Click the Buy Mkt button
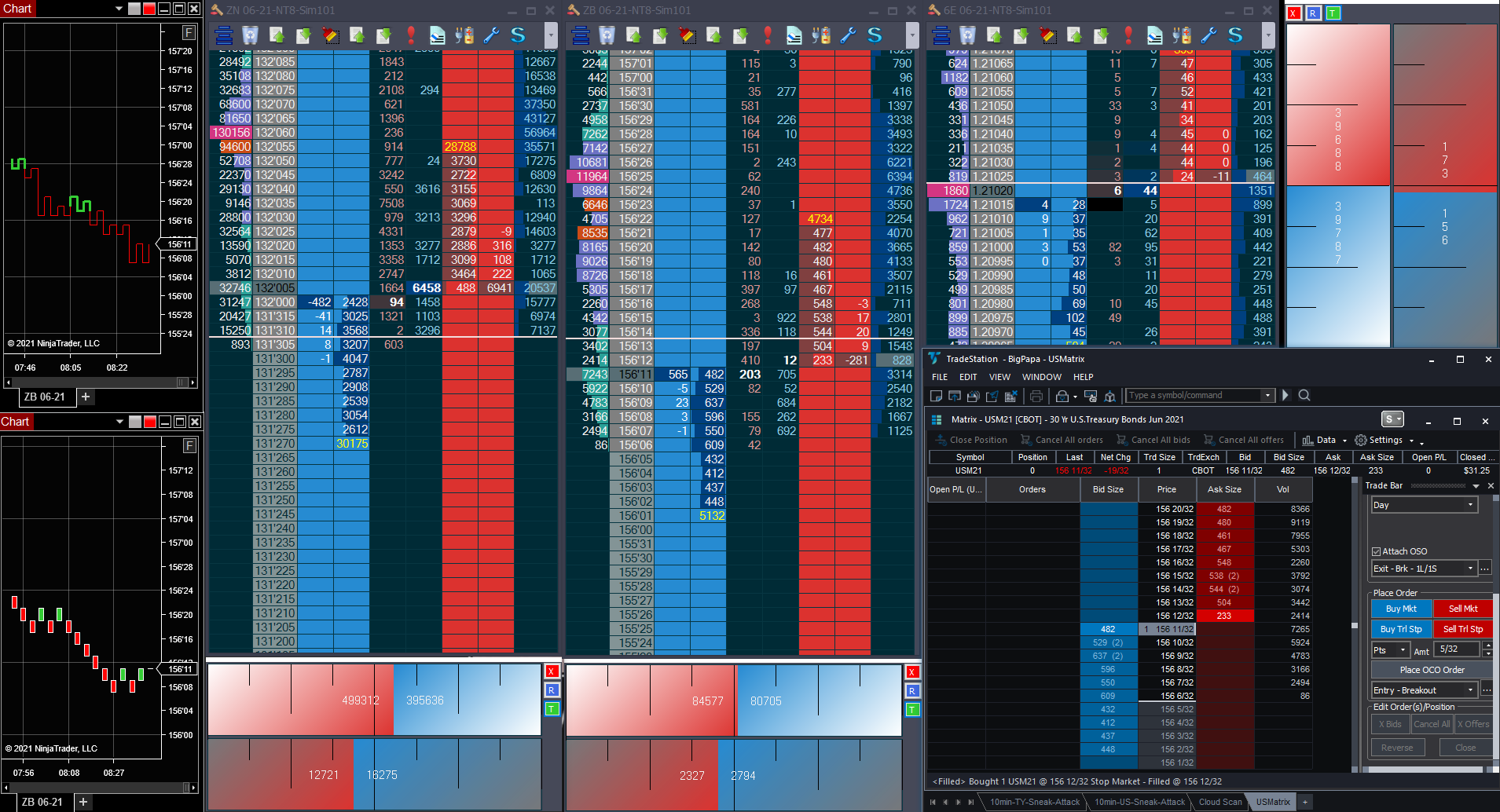 [x=1401, y=609]
